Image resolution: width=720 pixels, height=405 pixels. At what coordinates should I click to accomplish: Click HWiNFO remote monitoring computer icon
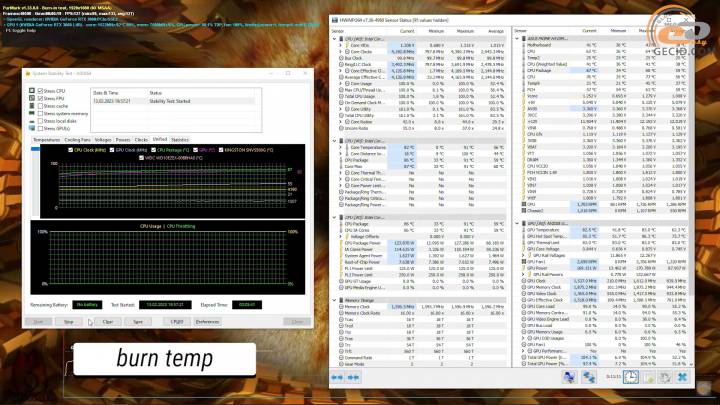click(569, 377)
